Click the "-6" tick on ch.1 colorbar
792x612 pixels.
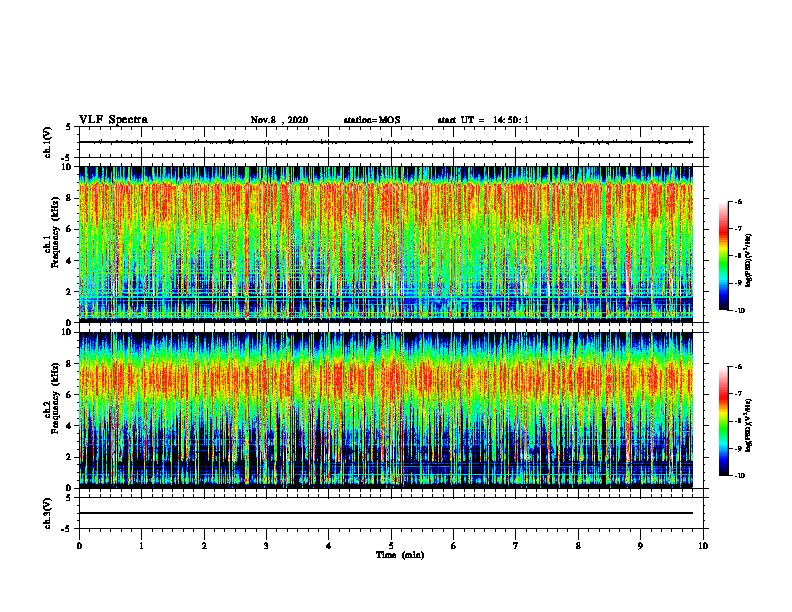pyautogui.click(x=738, y=201)
